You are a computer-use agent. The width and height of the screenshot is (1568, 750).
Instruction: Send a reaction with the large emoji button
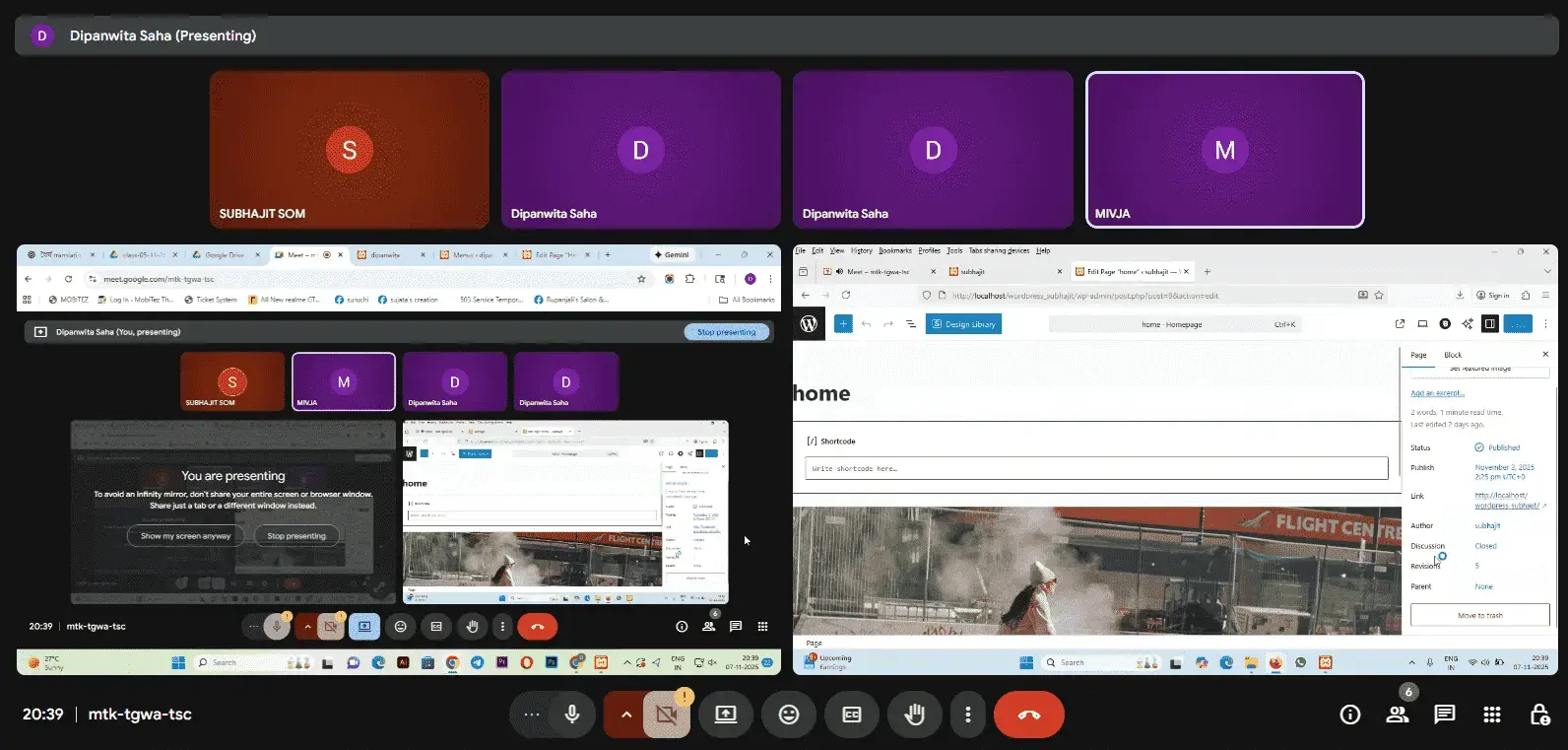(x=788, y=715)
